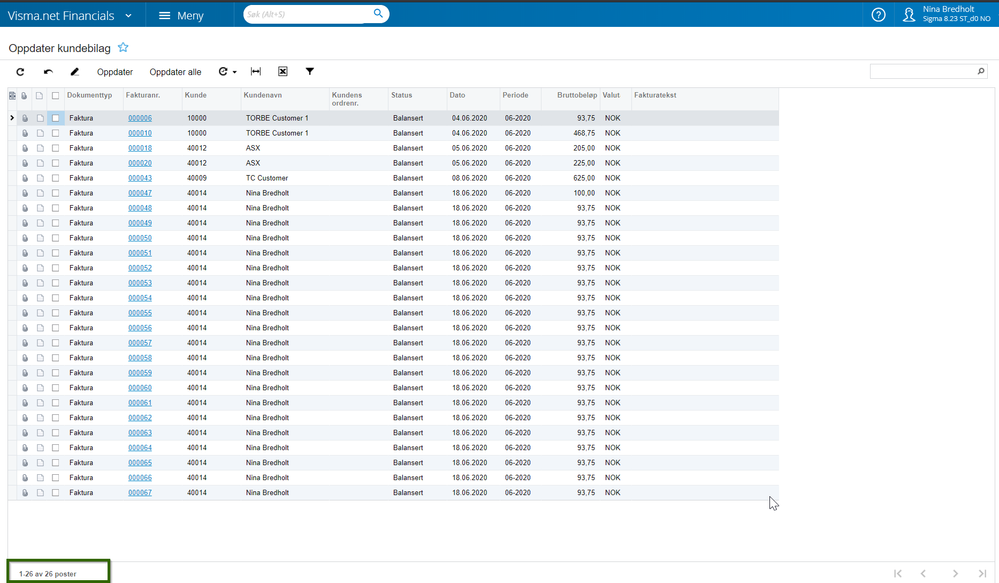Select checkbox for invoice 000043
The image size is (999, 583).
[x=55, y=178]
